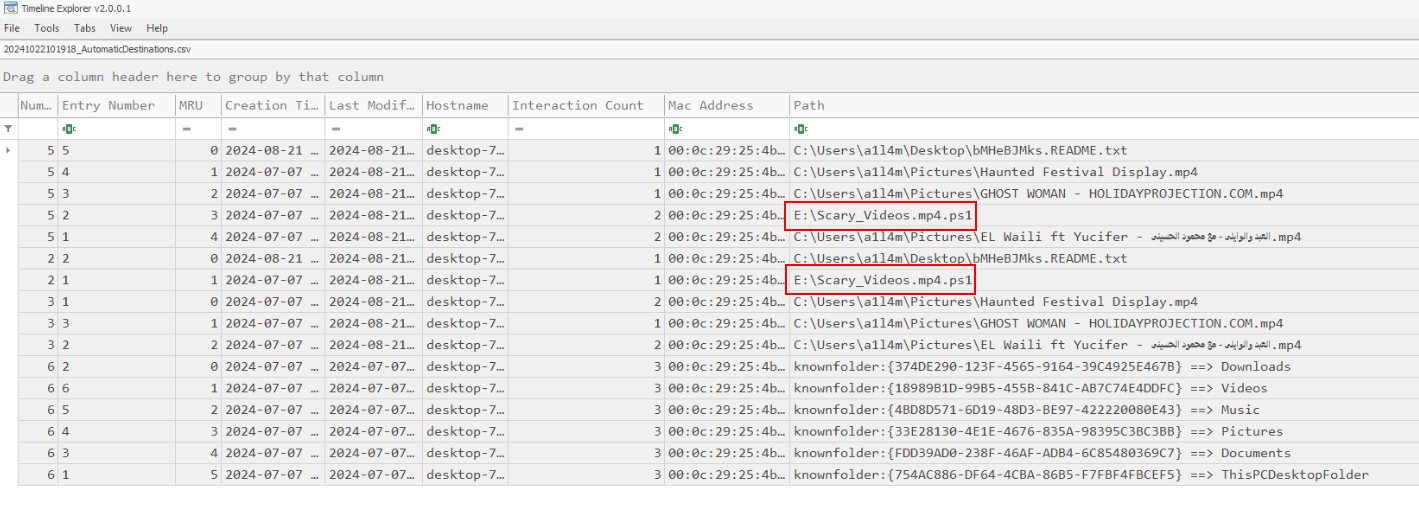Open the Hostname filter operator icon
The width and height of the screenshot is (1419, 524).
coord(432,129)
